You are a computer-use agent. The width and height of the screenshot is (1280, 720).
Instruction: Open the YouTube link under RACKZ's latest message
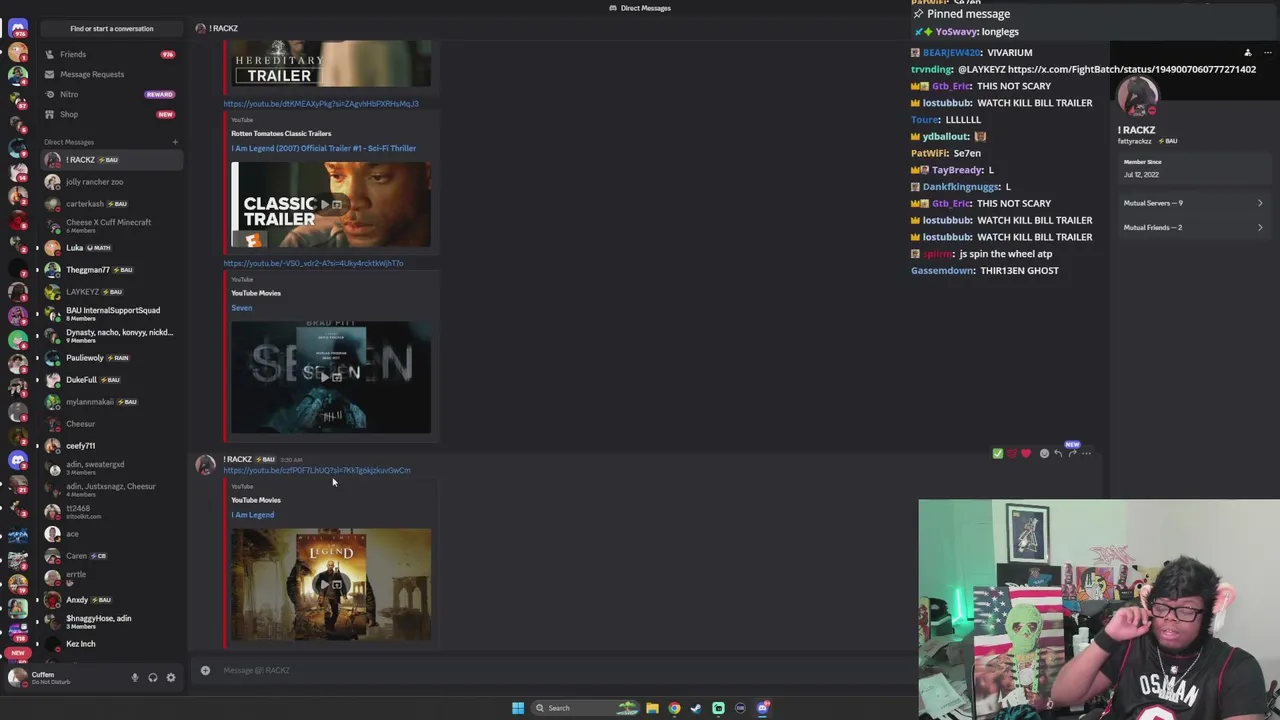point(316,471)
